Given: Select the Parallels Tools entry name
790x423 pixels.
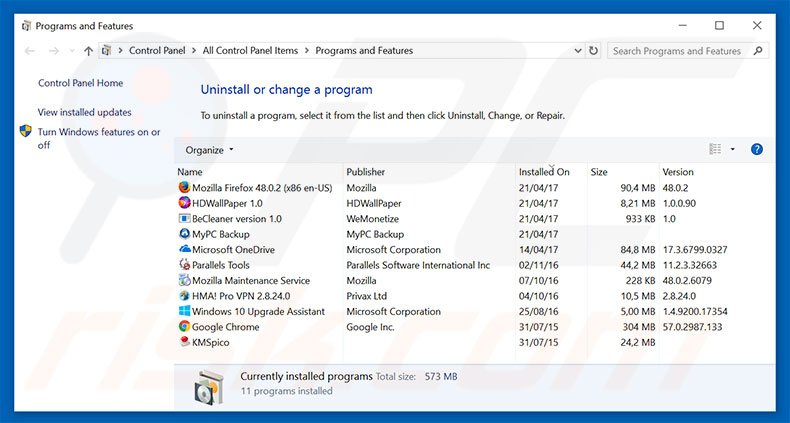Looking at the screenshot, I should pyautogui.click(x=221, y=265).
